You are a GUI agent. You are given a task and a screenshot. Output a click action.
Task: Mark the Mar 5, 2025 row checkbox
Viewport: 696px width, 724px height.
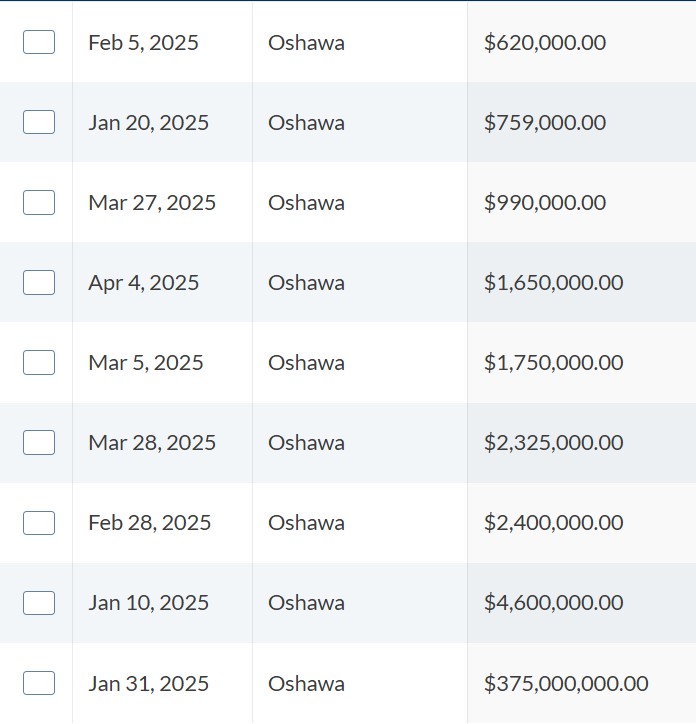(39, 362)
